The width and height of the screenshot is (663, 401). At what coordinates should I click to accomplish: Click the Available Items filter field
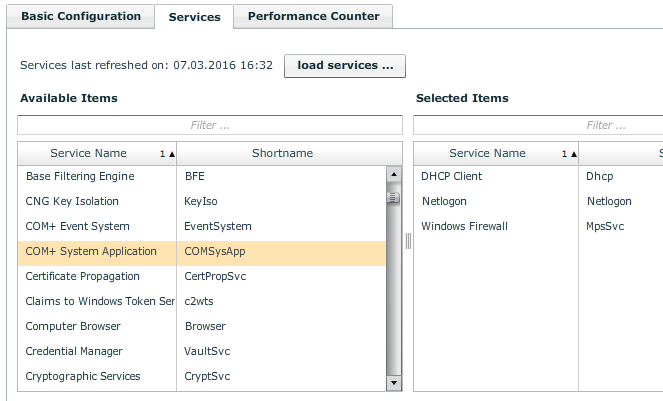tap(210, 125)
